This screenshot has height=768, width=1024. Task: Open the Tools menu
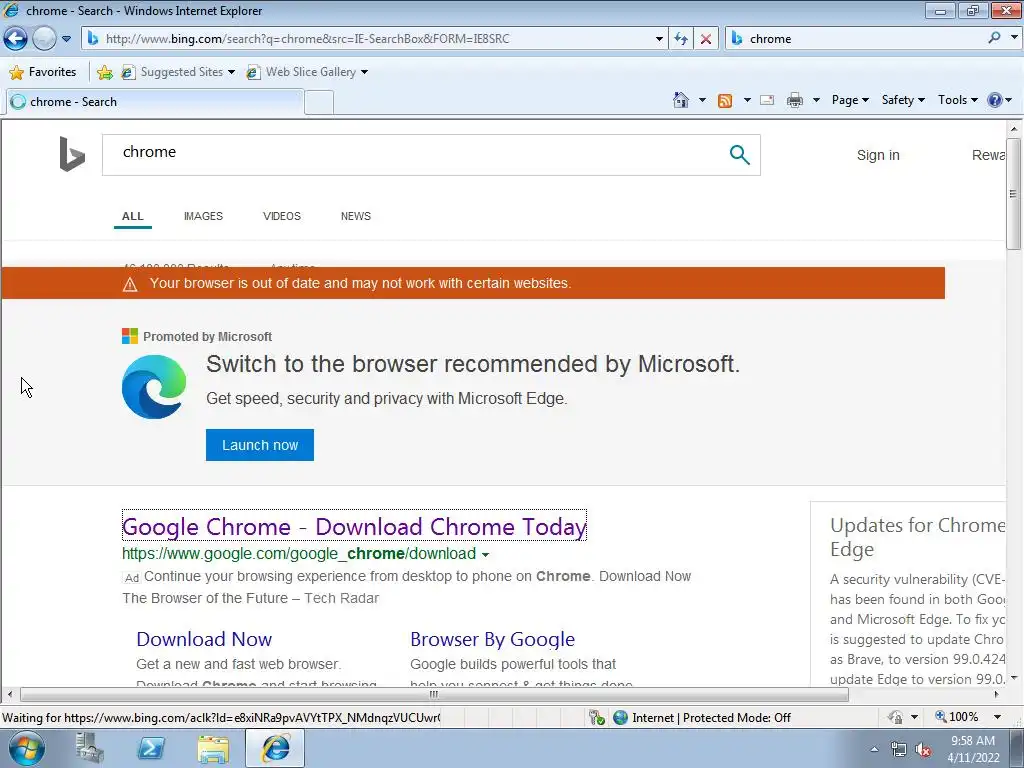(x=957, y=100)
